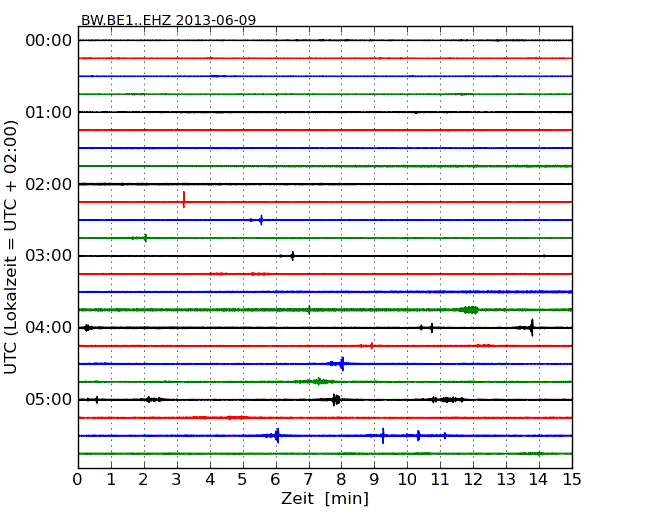Image resolution: width=650 pixels, height=520 pixels.
Task: Click the x-axis tick label 8
Action: 341,480
